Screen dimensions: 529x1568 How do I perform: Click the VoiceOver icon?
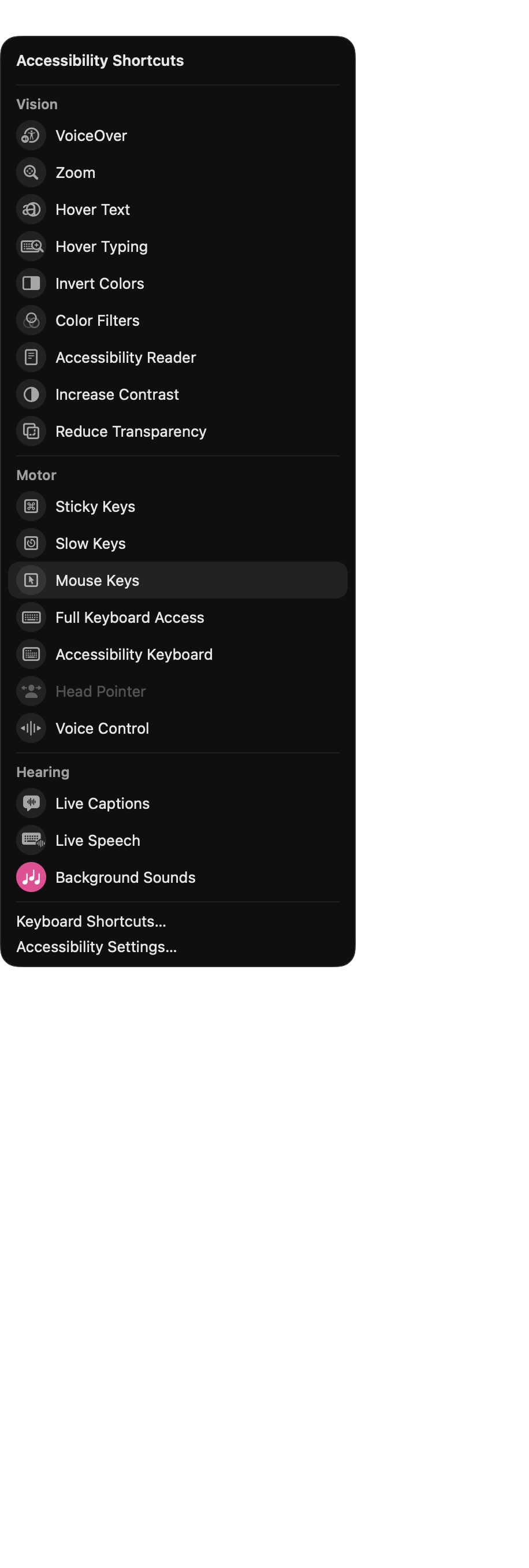pyautogui.click(x=31, y=136)
